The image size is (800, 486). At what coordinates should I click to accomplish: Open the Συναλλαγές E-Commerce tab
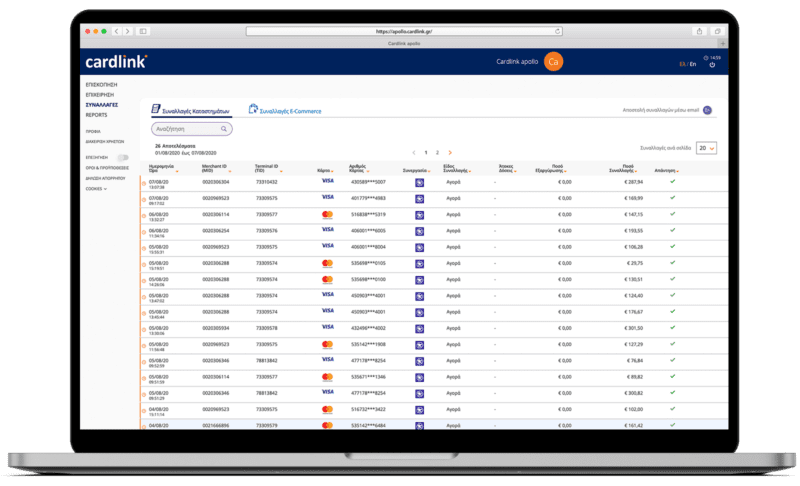(285, 110)
